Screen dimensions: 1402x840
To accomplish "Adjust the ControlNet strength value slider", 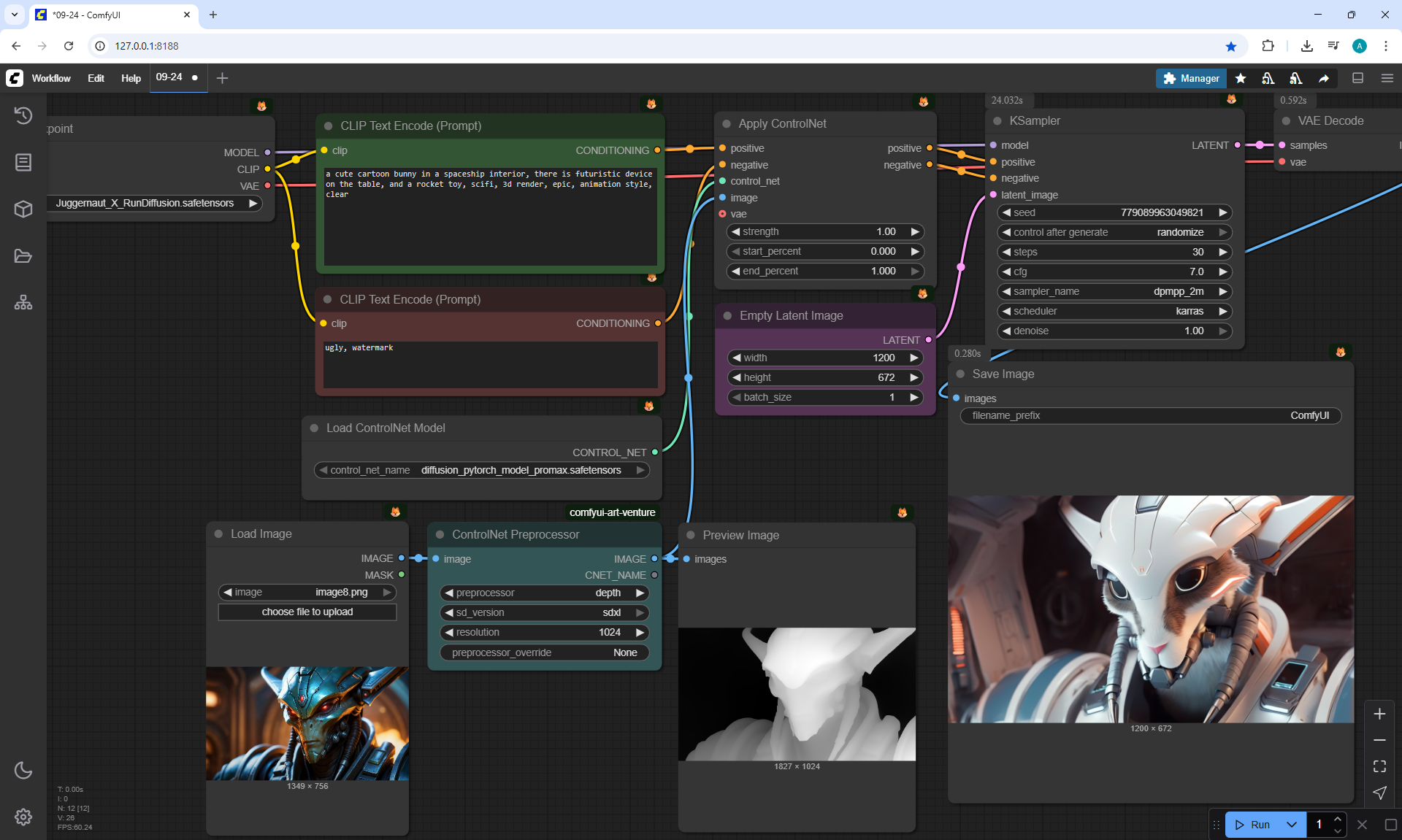I will coord(825,231).
